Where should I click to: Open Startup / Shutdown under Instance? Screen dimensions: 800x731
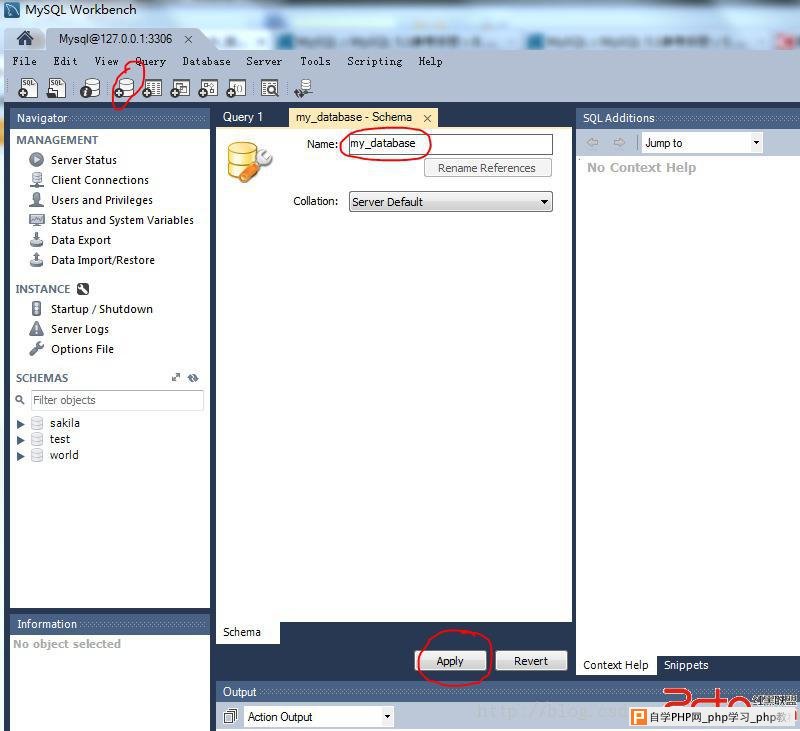coord(91,309)
